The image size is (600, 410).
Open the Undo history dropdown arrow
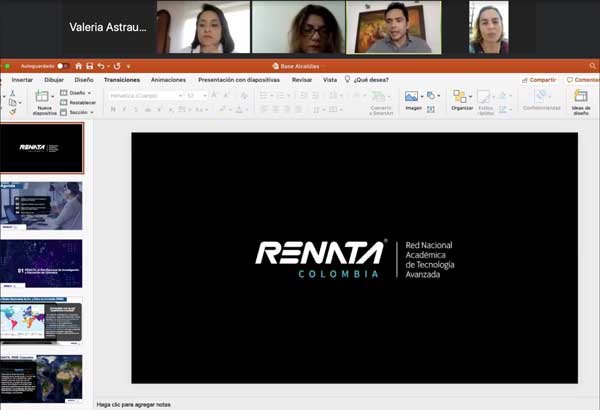(x=108, y=67)
